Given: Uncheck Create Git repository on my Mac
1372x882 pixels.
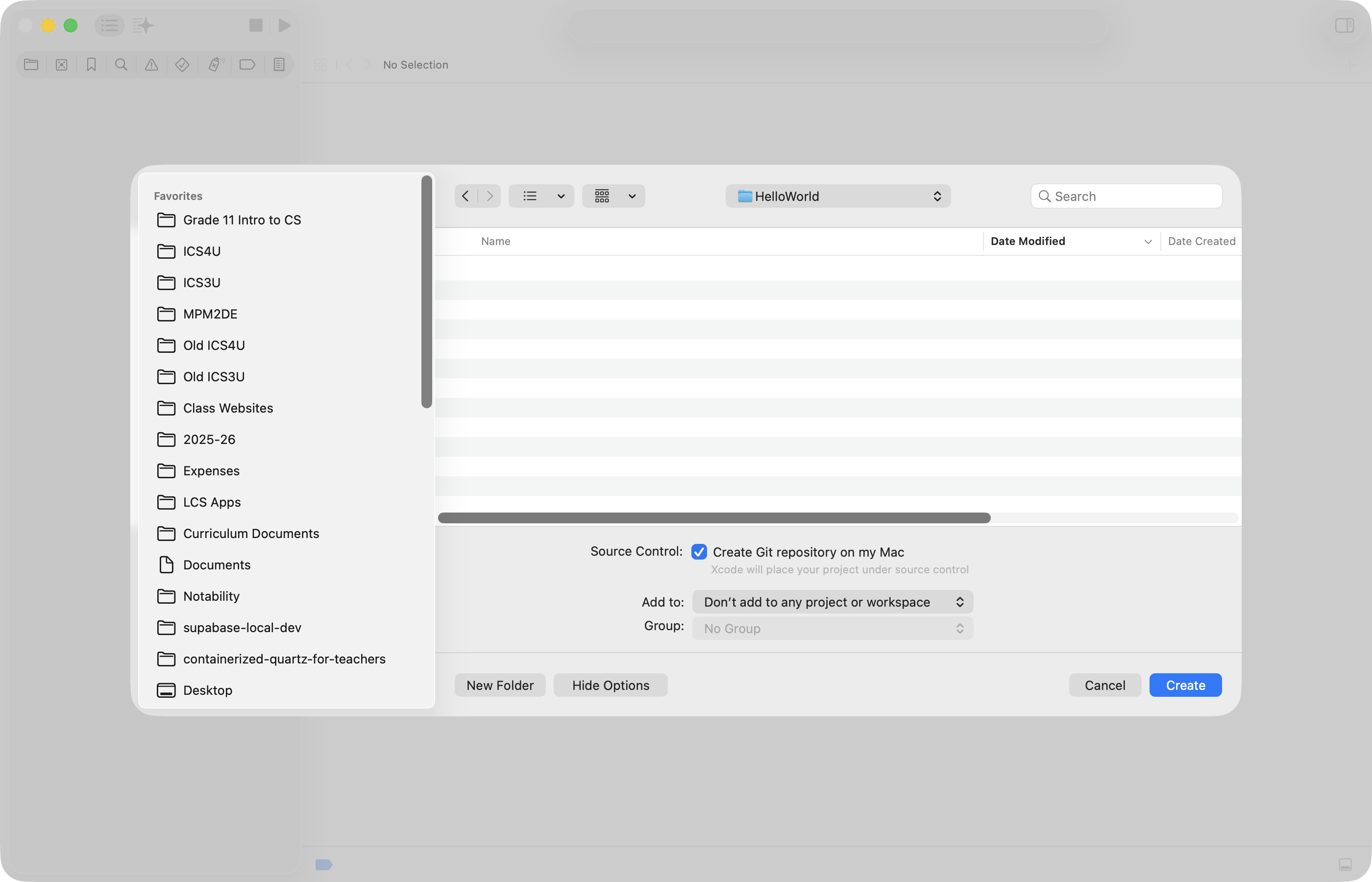Looking at the screenshot, I should coord(699,552).
